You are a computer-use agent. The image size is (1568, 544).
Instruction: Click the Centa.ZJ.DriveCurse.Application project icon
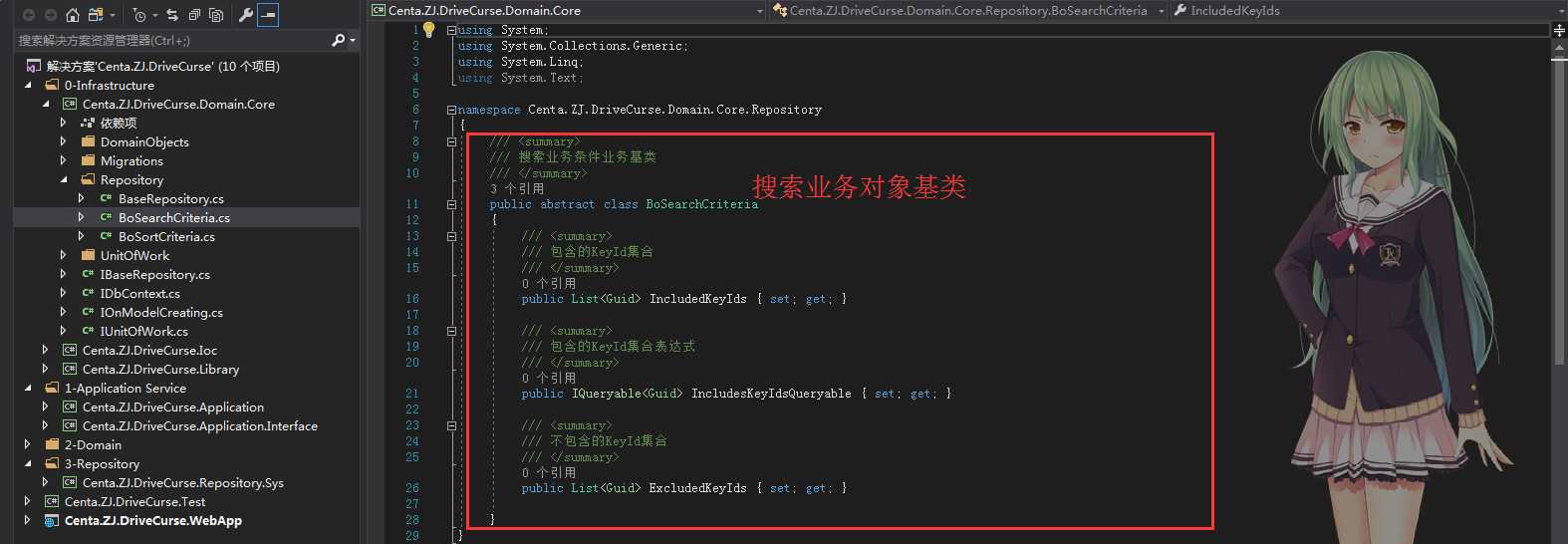70,407
